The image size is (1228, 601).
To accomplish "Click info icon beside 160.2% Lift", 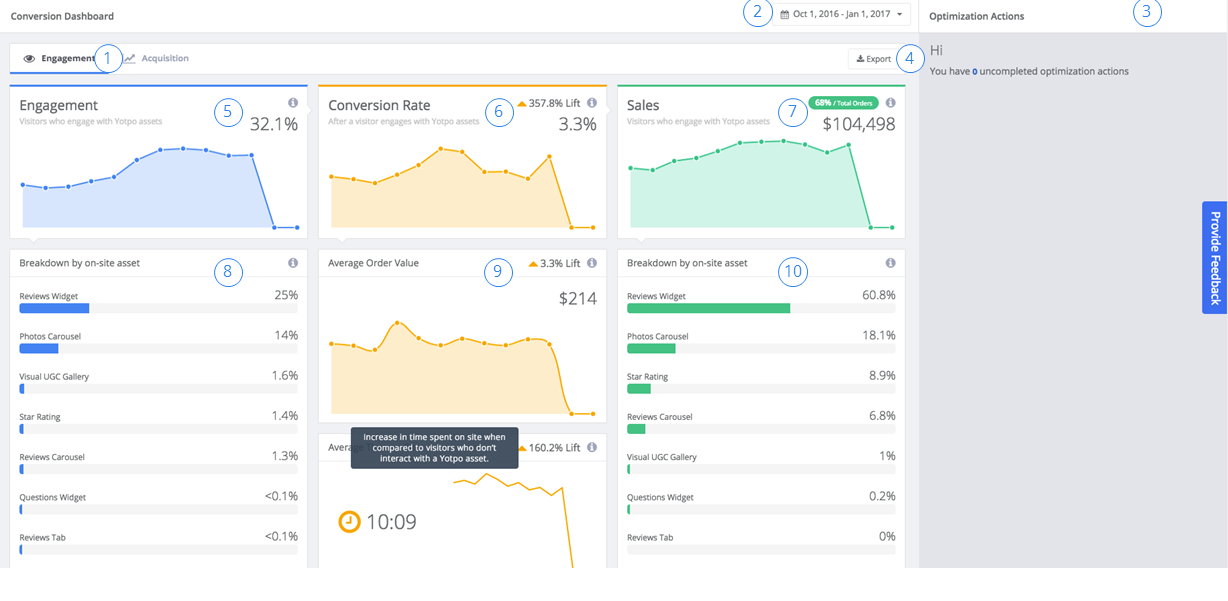I will (592, 447).
